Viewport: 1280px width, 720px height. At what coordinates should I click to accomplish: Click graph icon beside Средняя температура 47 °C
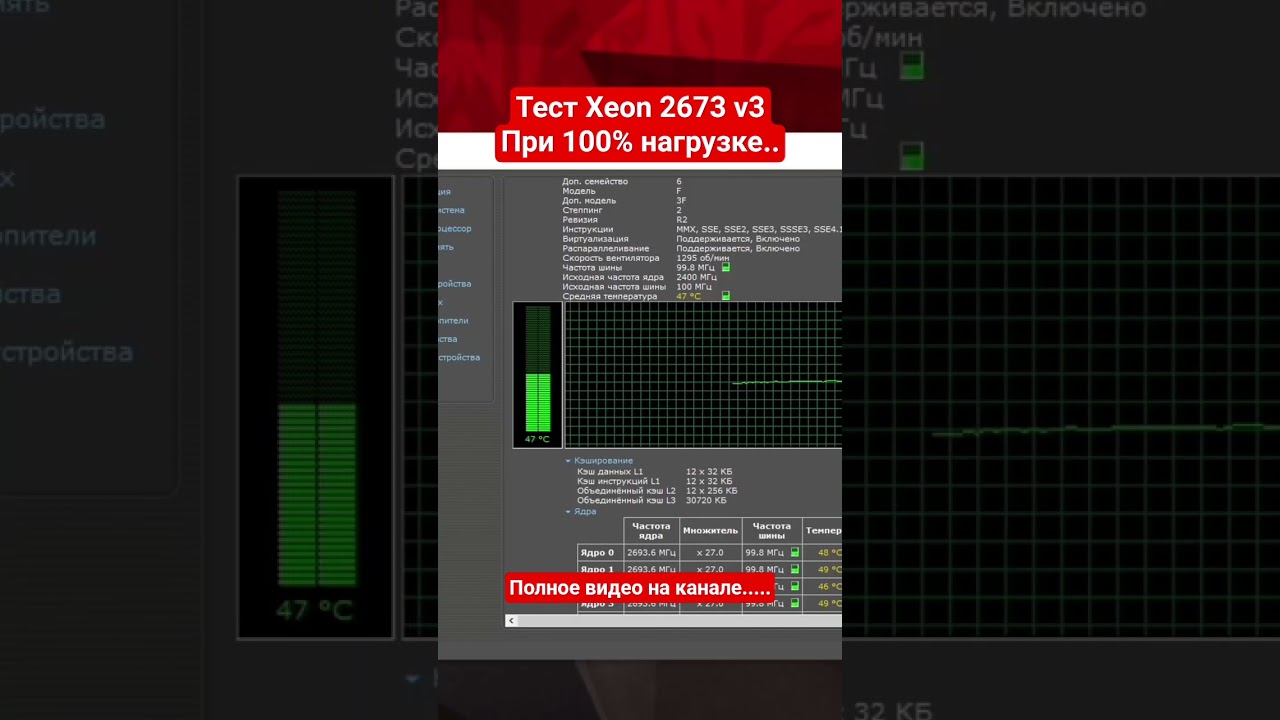(x=726, y=296)
